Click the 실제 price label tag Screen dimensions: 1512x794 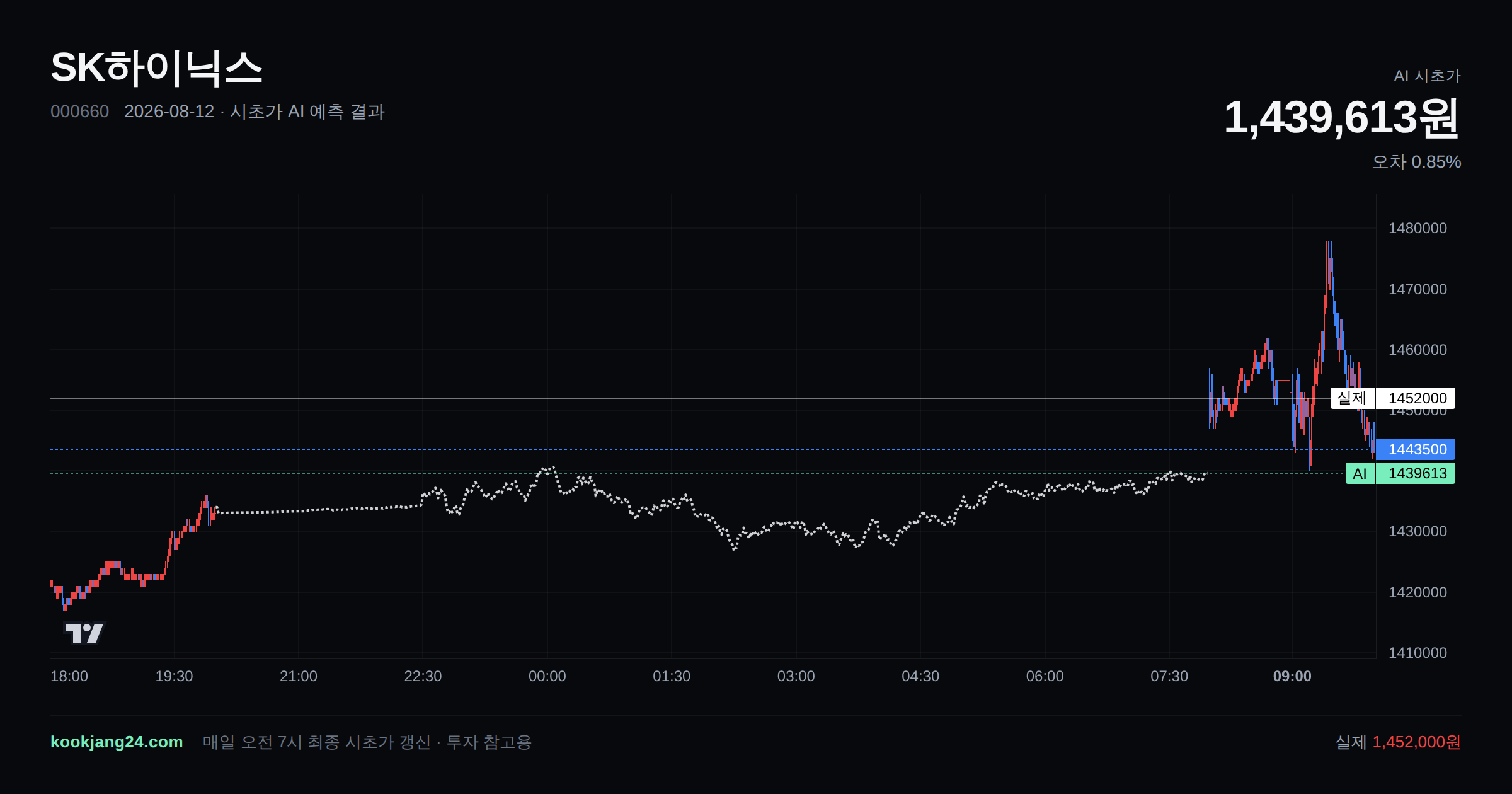pos(1352,398)
